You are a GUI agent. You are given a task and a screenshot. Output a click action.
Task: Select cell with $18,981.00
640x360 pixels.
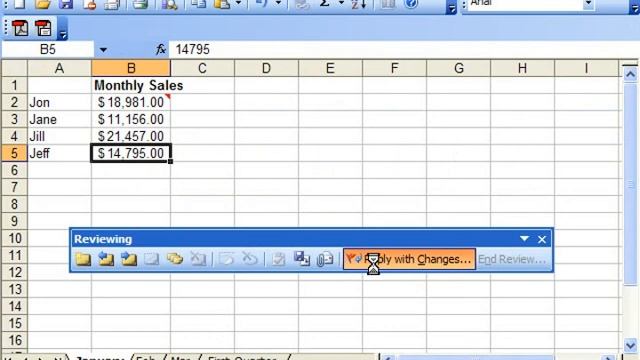pos(131,102)
